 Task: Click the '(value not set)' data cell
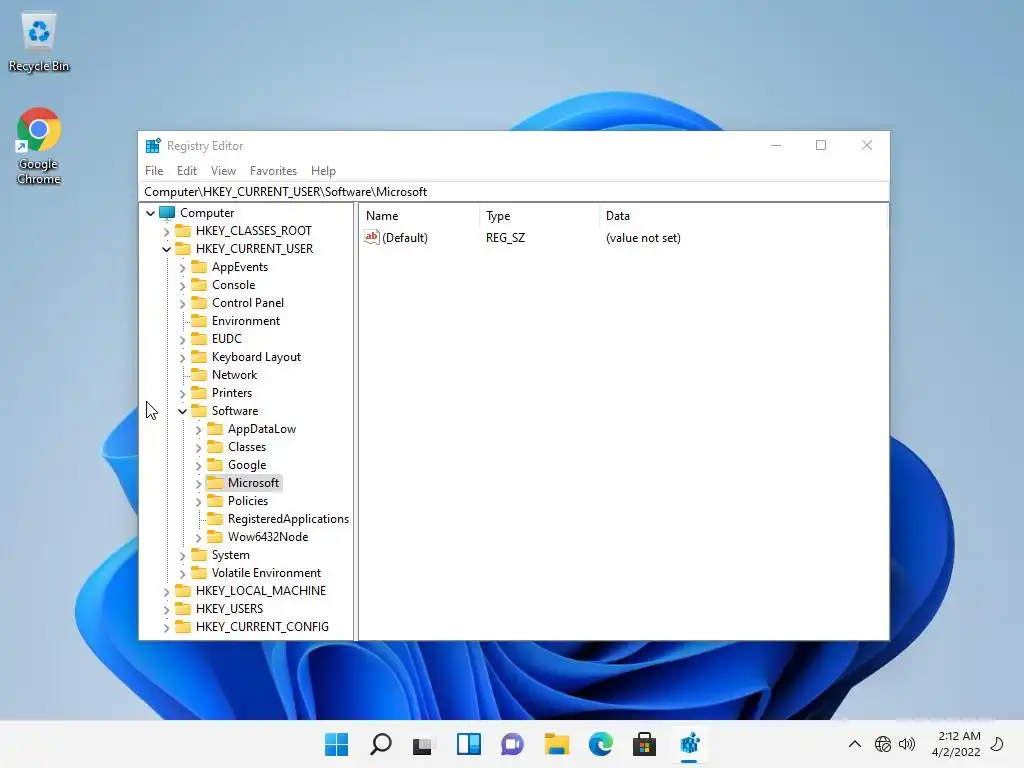point(643,238)
